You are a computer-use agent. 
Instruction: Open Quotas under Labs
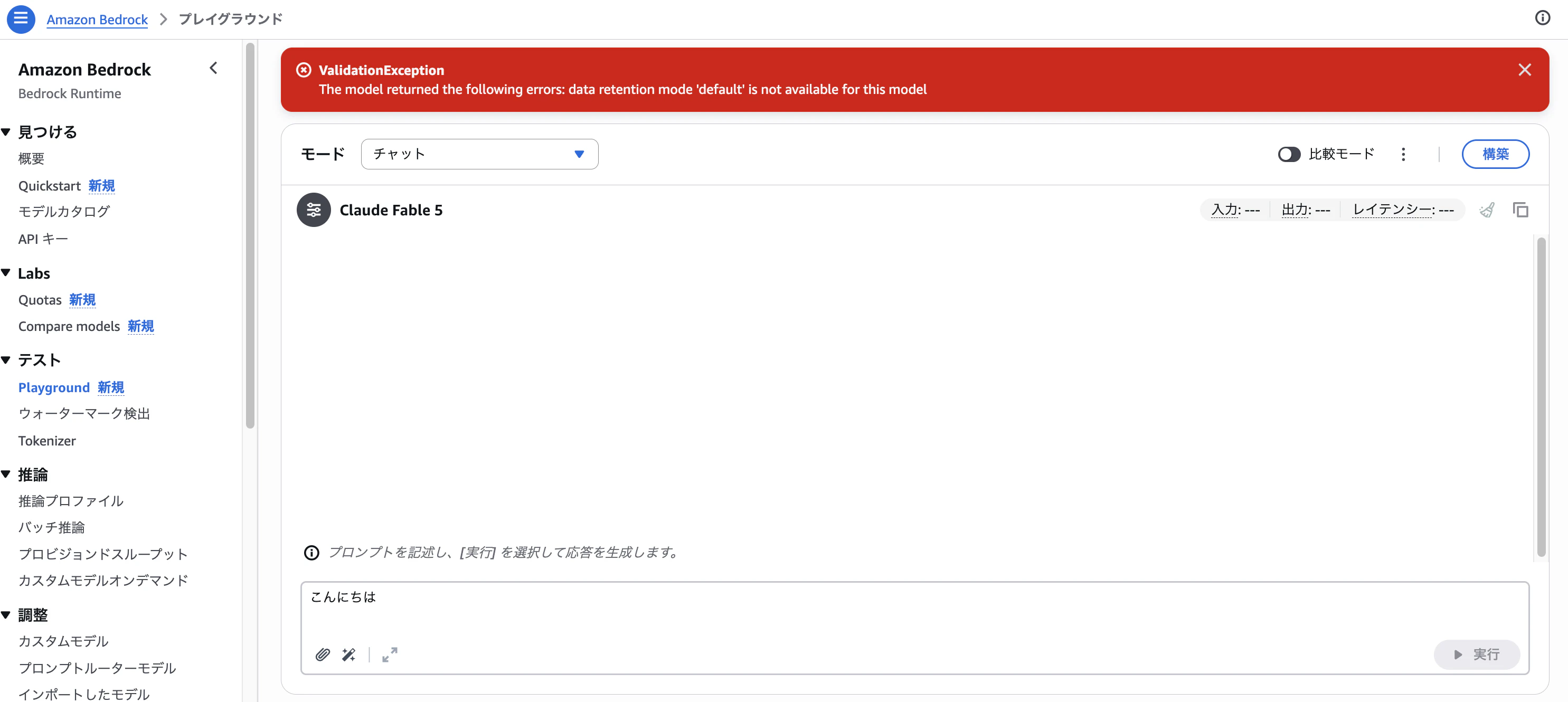coord(40,300)
